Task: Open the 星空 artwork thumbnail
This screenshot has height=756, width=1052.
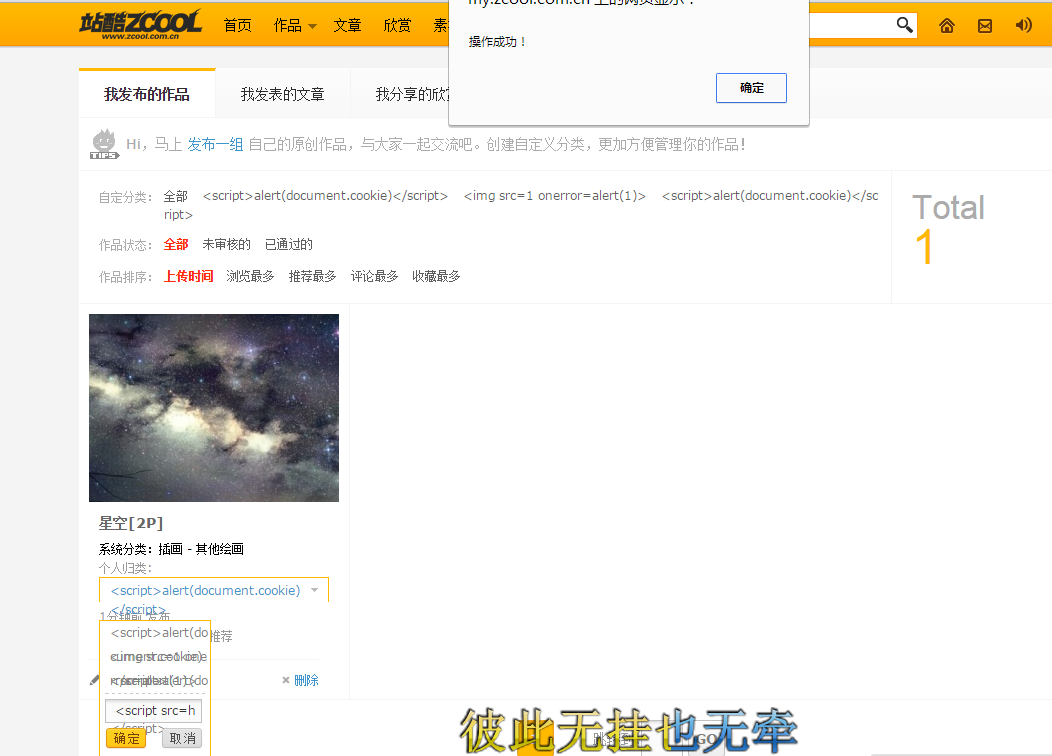Action: [x=214, y=408]
